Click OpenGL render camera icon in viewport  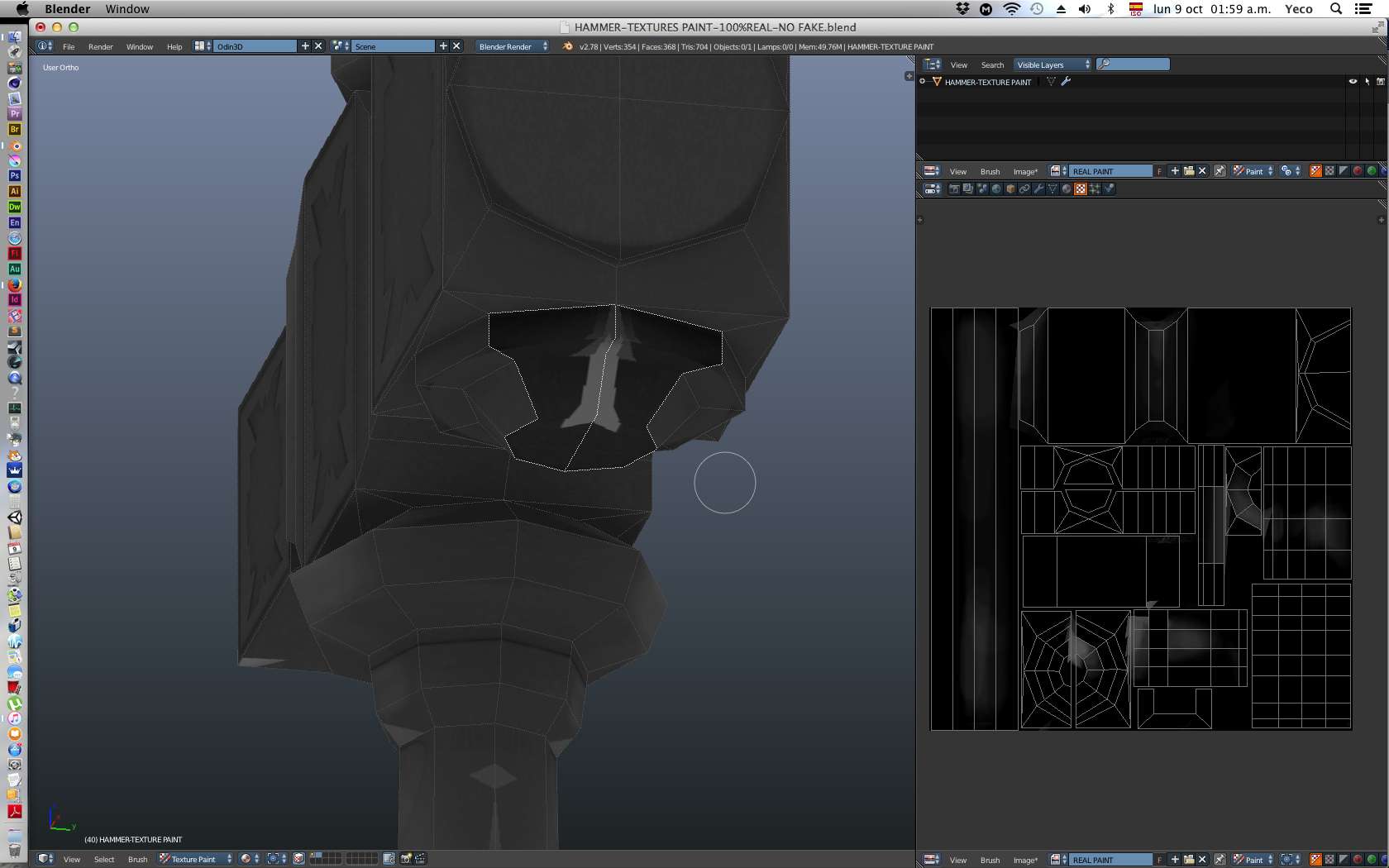(x=406, y=859)
